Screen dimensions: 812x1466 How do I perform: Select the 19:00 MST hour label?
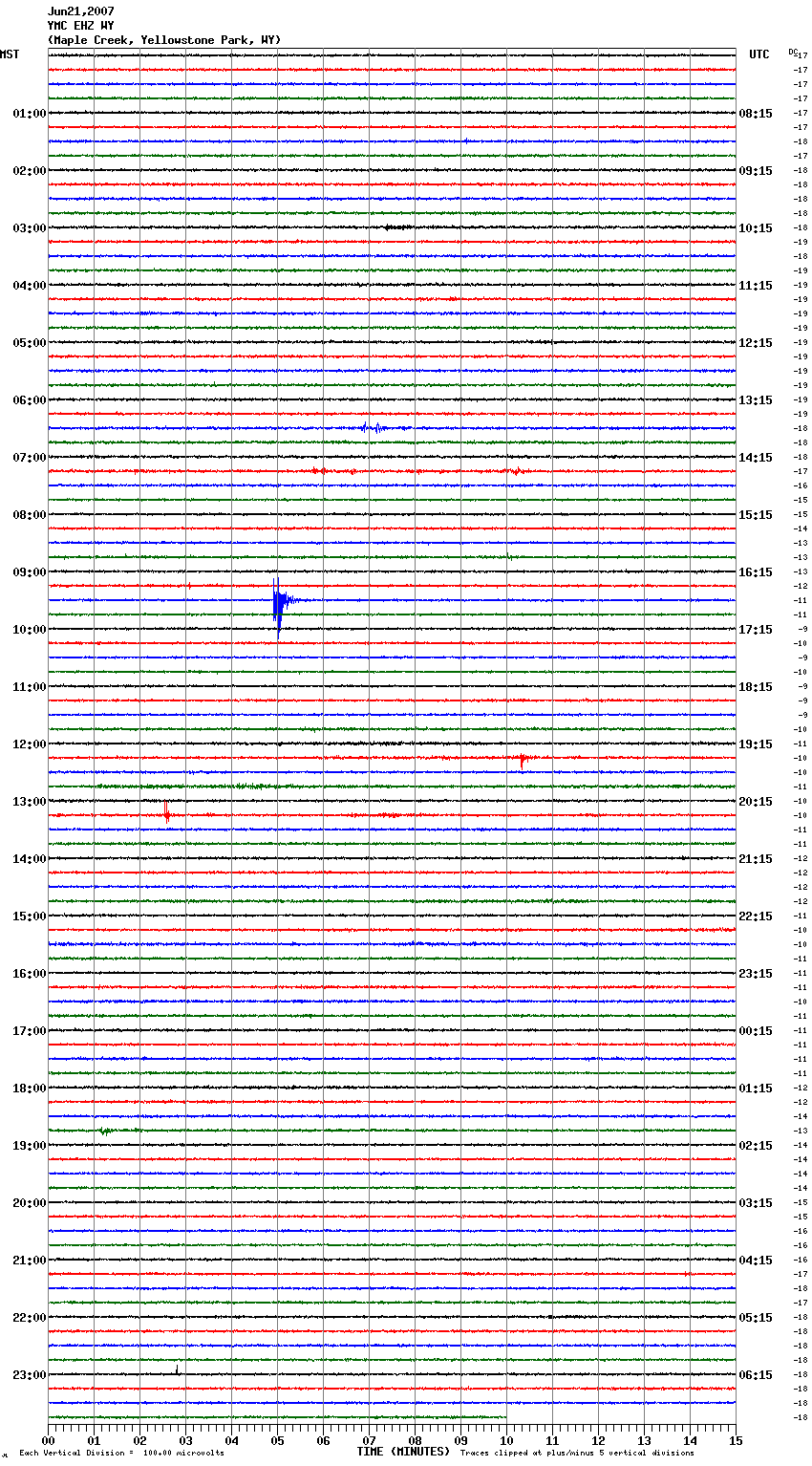(x=30, y=1146)
